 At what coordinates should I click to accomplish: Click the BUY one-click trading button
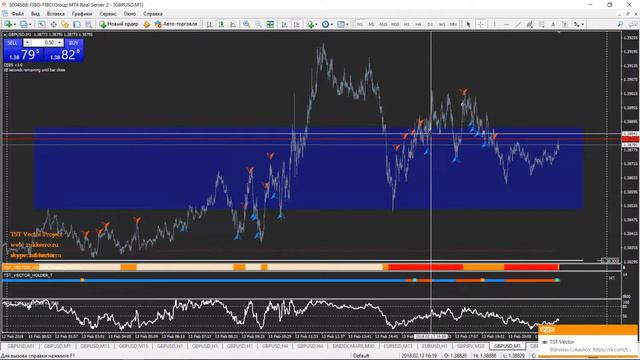point(73,43)
